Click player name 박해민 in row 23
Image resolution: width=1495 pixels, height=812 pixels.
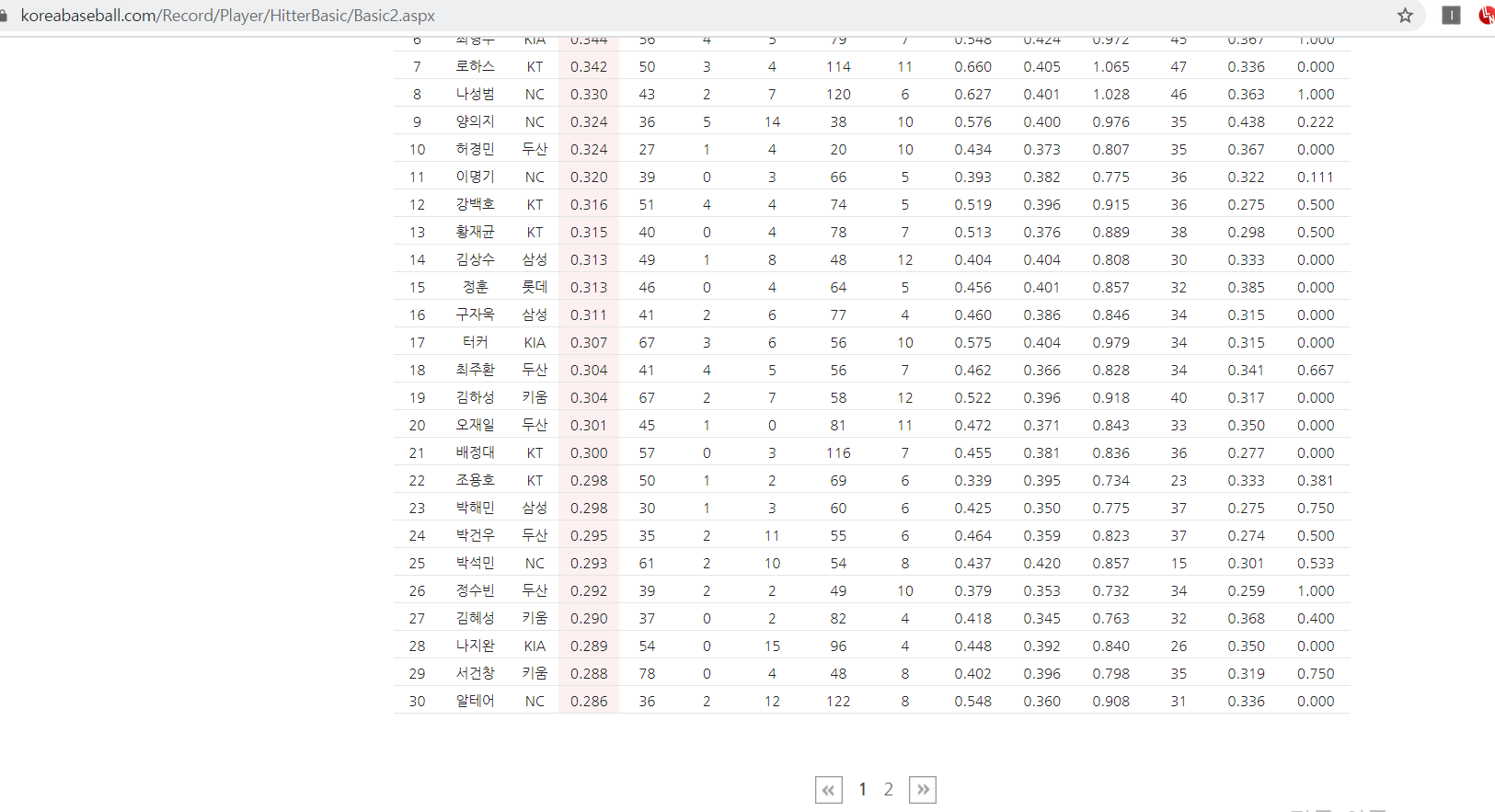pyautogui.click(x=476, y=508)
